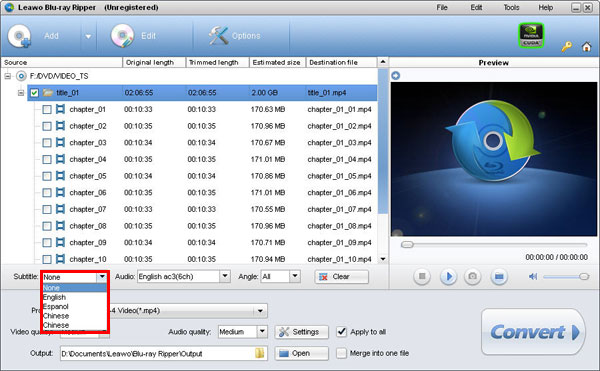Click the Leawo app logo icon
This screenshot has width=600, height=371.
tap(9, 7)
